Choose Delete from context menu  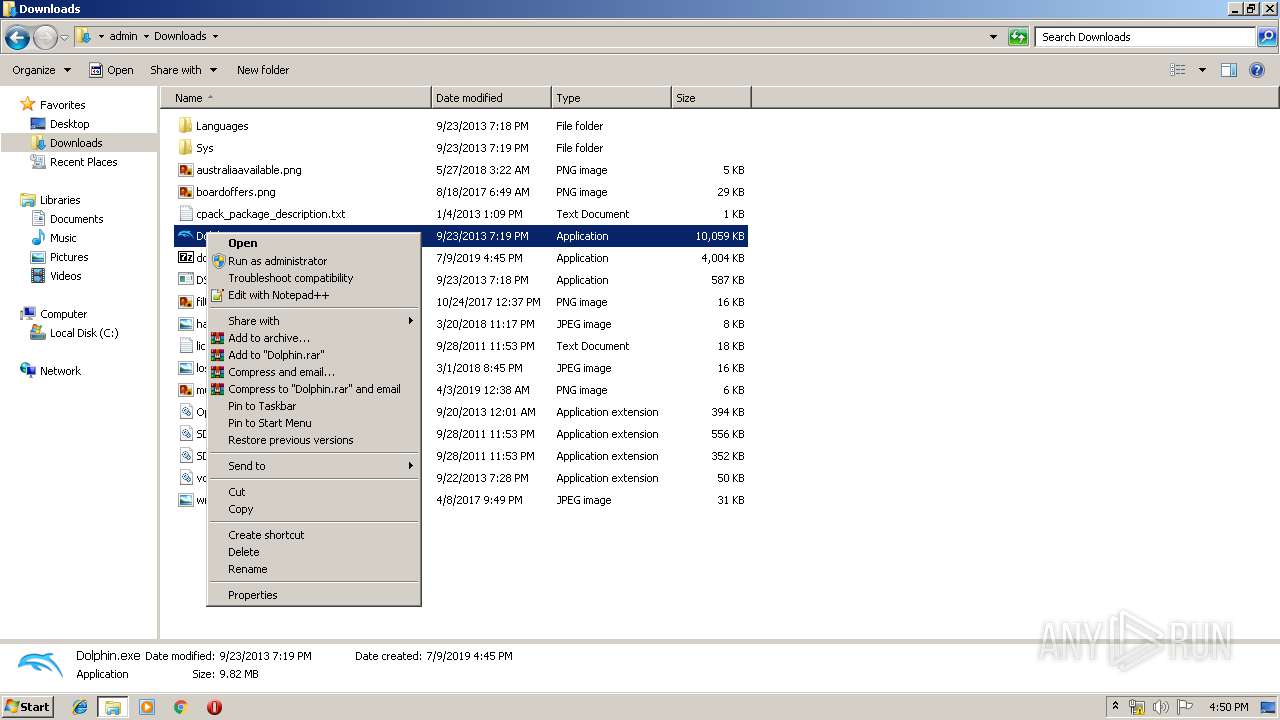tap(313, 552)
